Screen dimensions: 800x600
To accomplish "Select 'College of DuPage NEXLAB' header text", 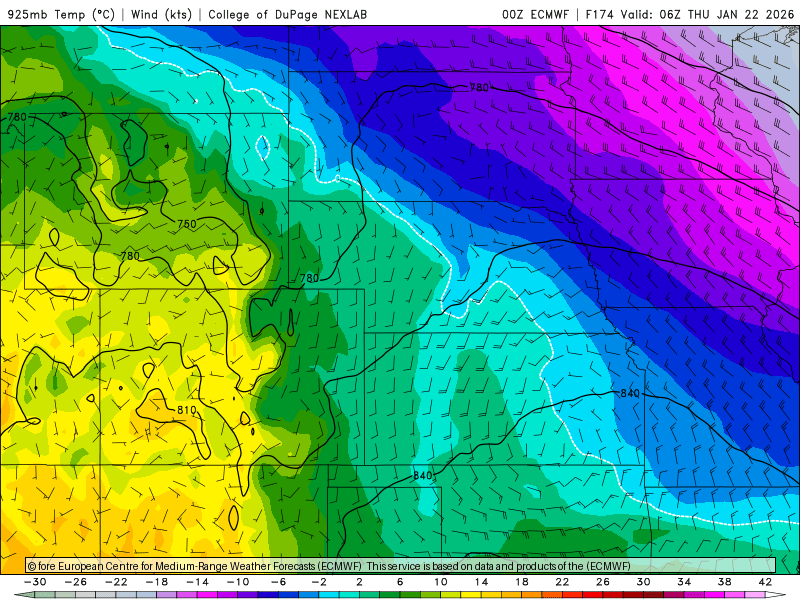I will point(287,14).
